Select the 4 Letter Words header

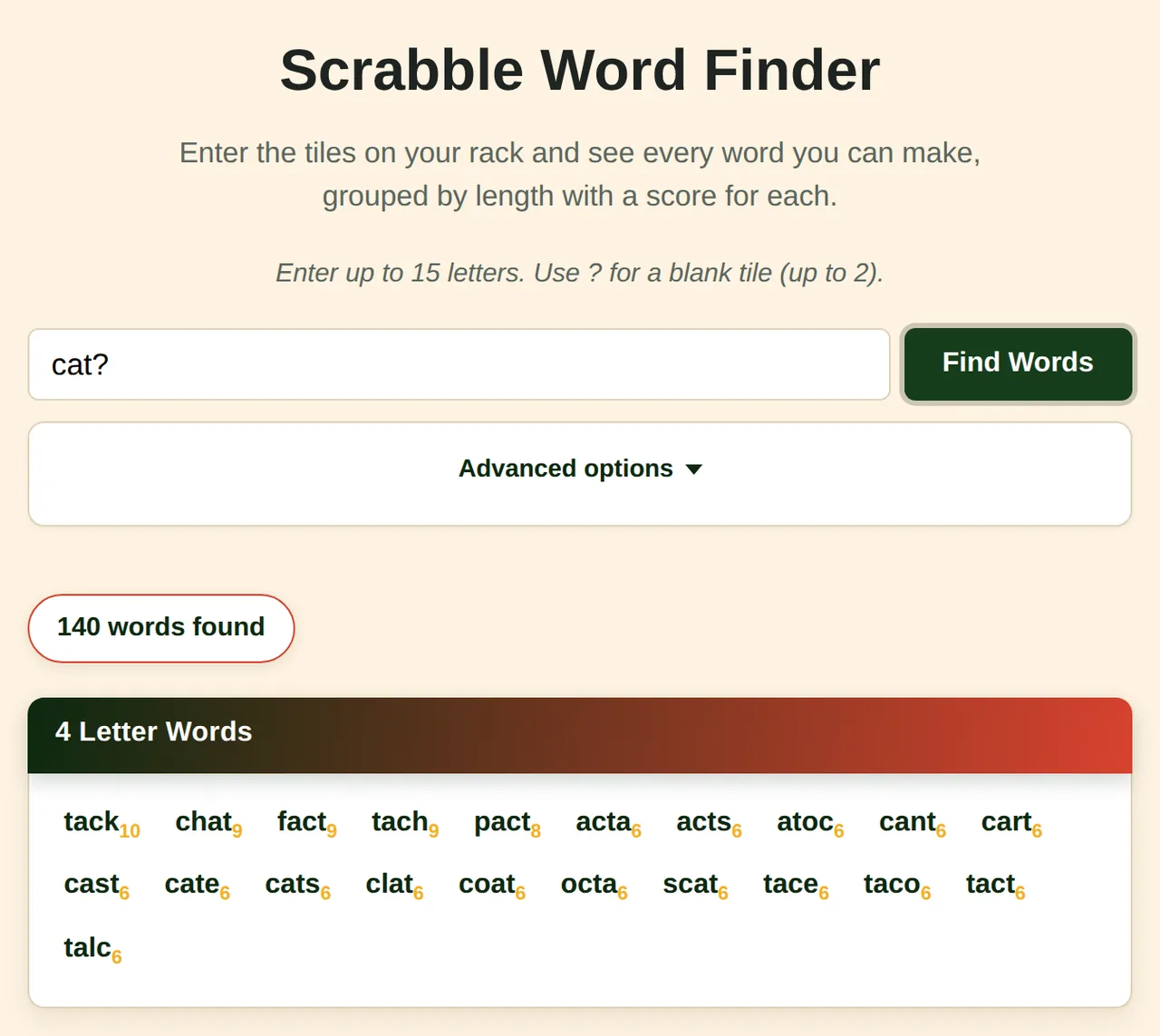click(580, 735)
